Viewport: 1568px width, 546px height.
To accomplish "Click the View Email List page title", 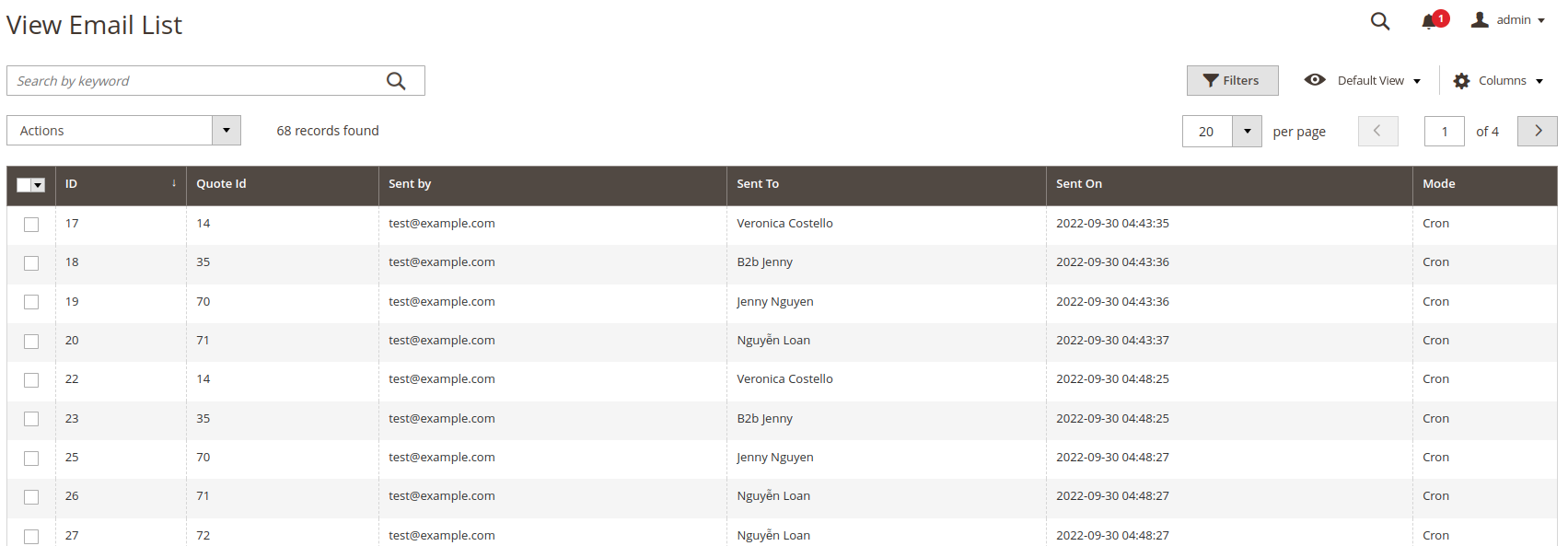I will 94,26.
